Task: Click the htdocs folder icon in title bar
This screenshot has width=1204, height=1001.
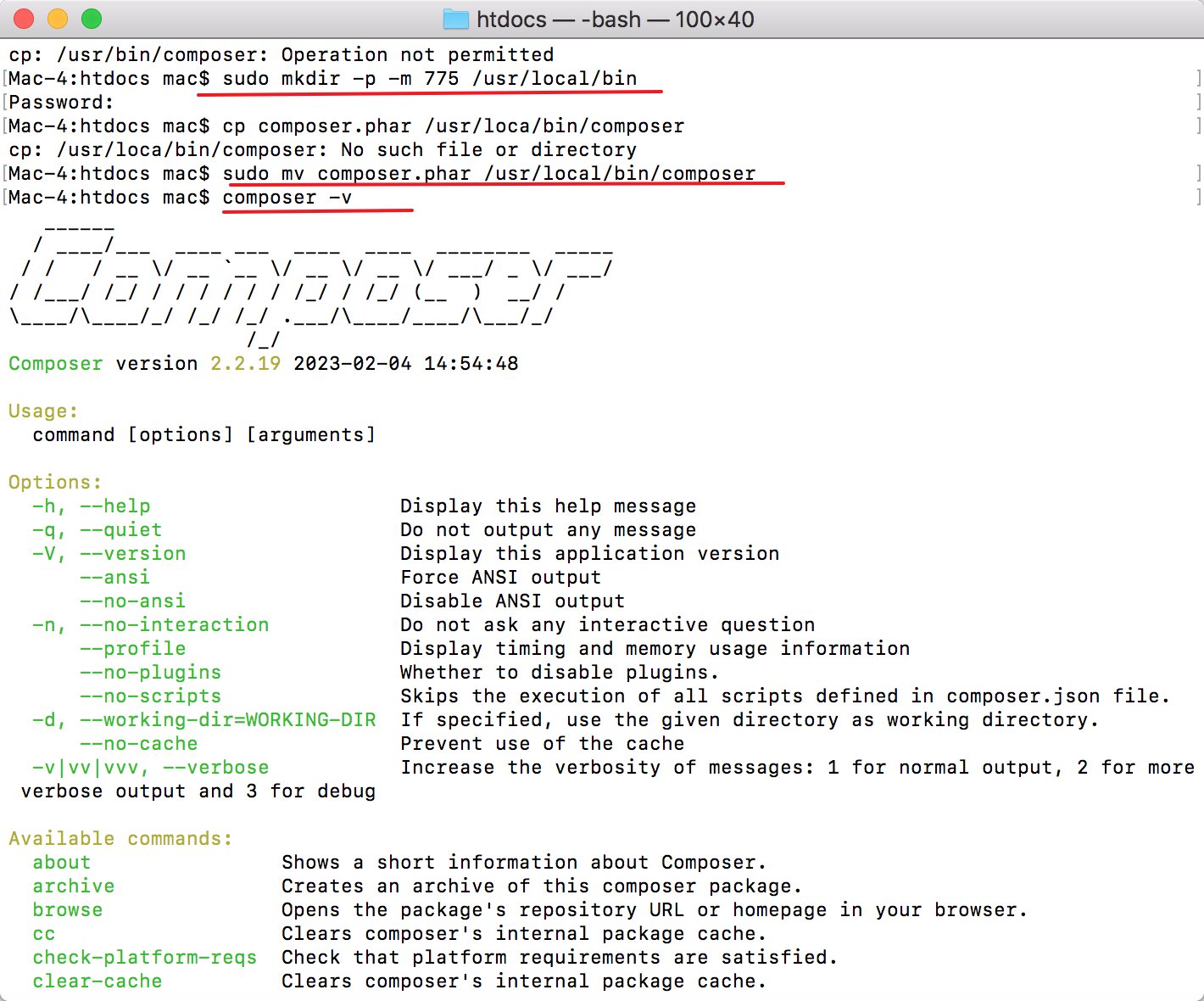Action: pyautogui.click(x=455, y=20)
